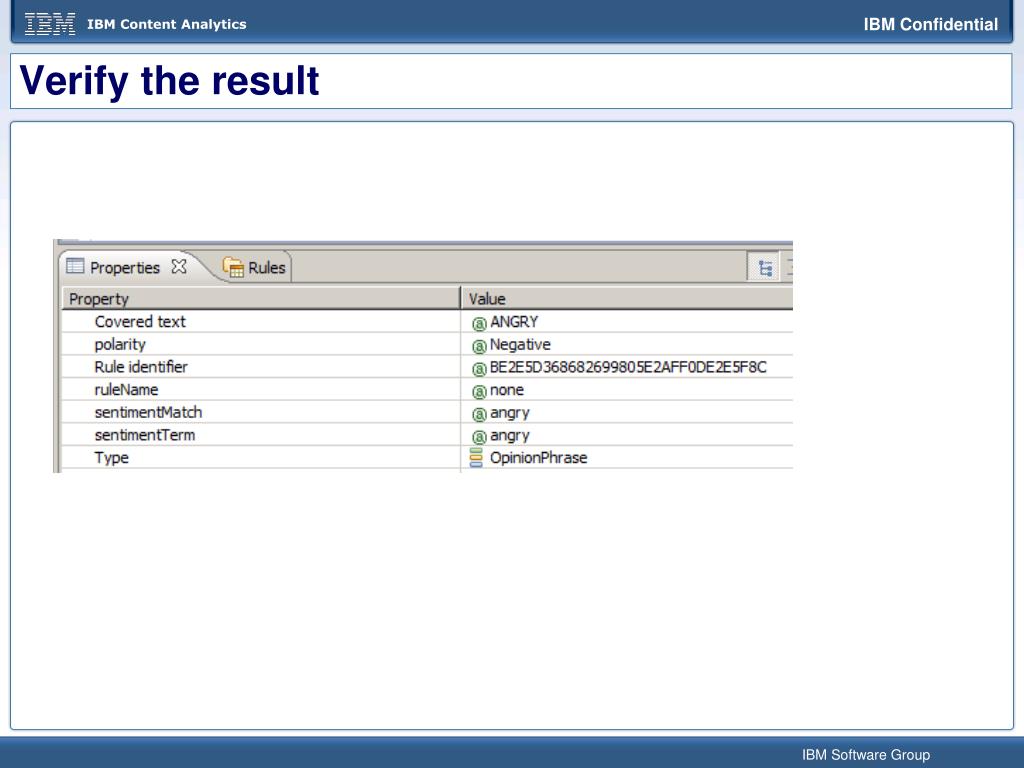Image resolution: width=1024 pixels, height=768 pixels.
Task: Click the IBM Confidential label
Action: (x=931, y=24)
